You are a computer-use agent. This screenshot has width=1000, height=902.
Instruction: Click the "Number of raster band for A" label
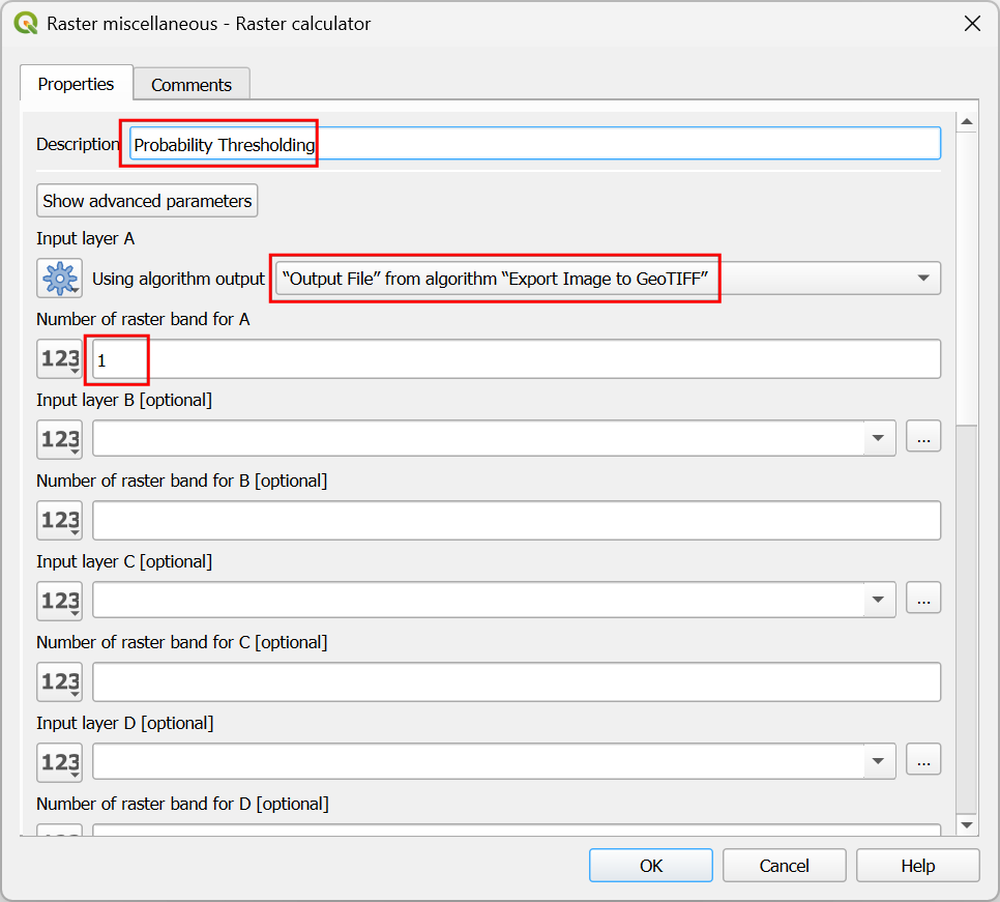(143, 319)
